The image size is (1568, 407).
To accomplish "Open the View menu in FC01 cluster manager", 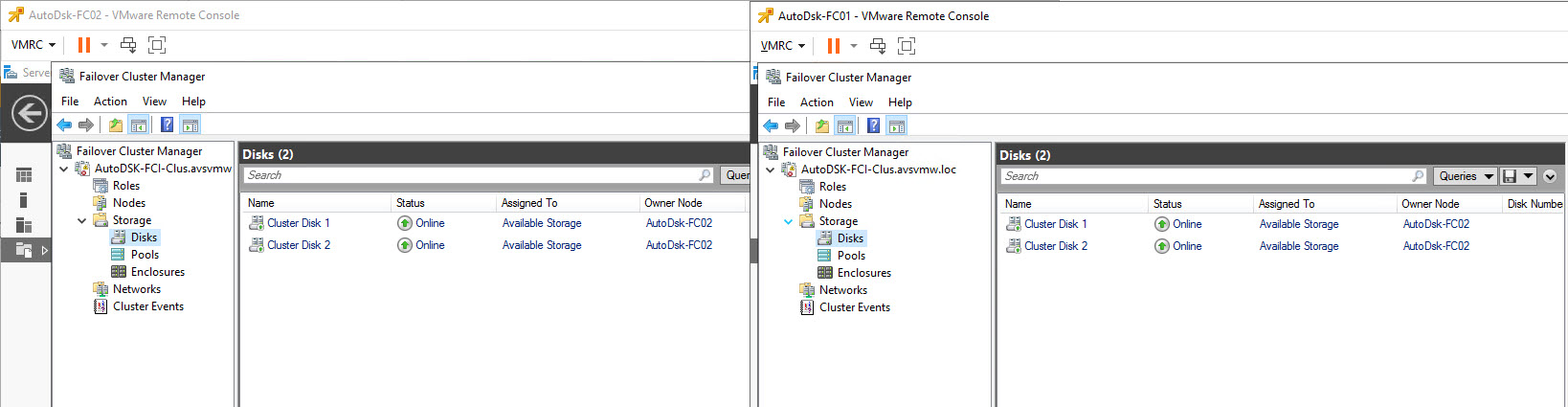I will (861, 102).
